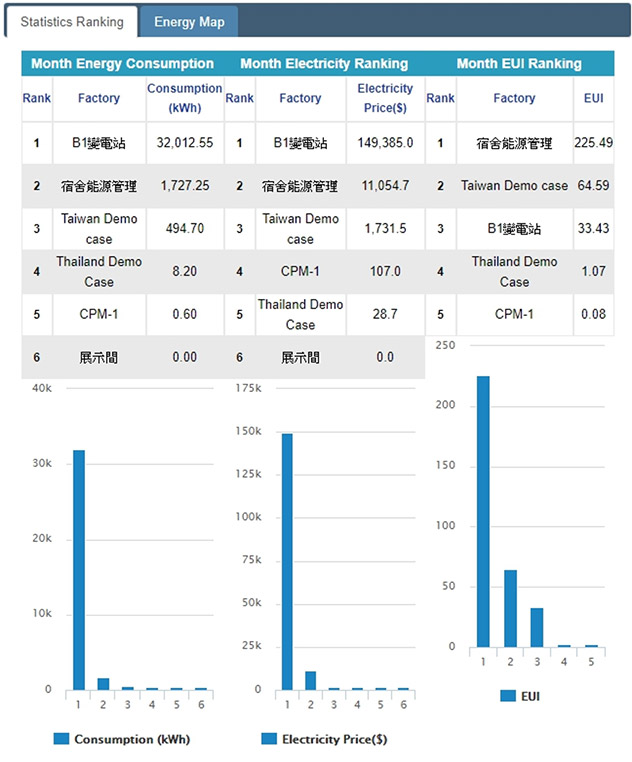Select the 8.20 consumption value
Viewport: 632px width, 762px height.
[x=185, y=271]
